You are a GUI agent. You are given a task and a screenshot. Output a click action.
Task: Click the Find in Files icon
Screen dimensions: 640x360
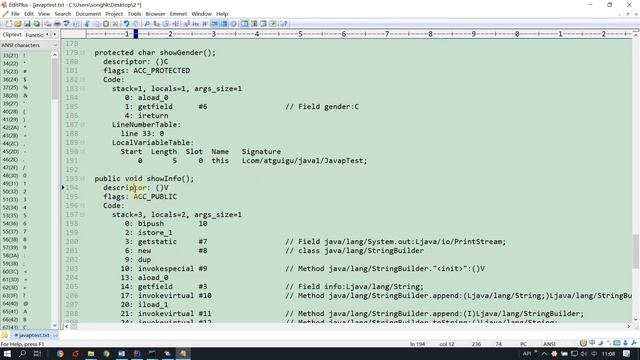click(x=166, y=24)
